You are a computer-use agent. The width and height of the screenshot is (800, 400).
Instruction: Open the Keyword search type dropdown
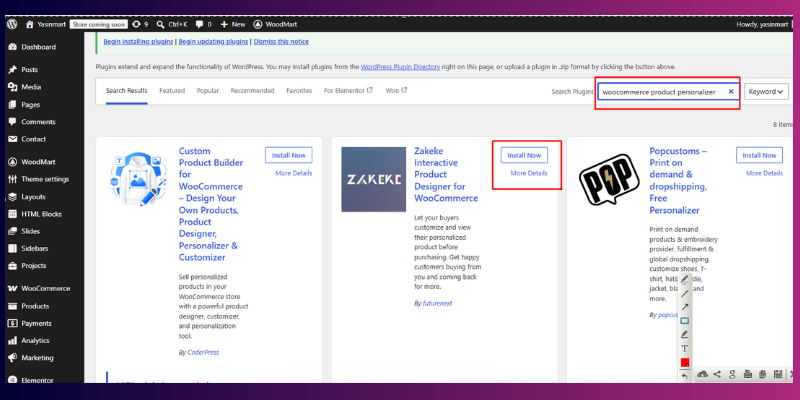point(766,92)
